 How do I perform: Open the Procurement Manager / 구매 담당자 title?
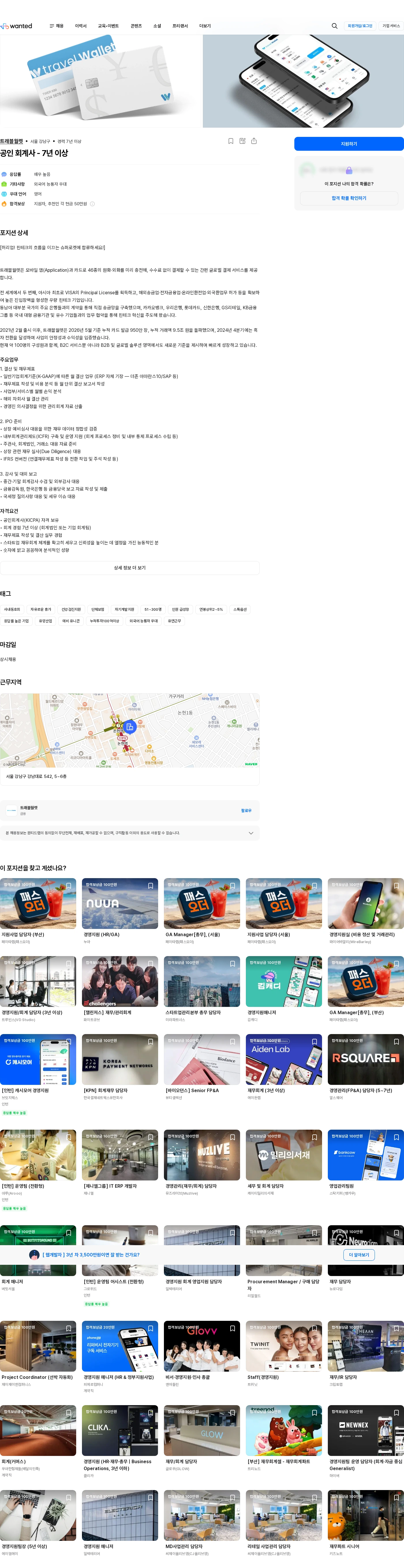pyautogui.click(x=284, y=1285)
